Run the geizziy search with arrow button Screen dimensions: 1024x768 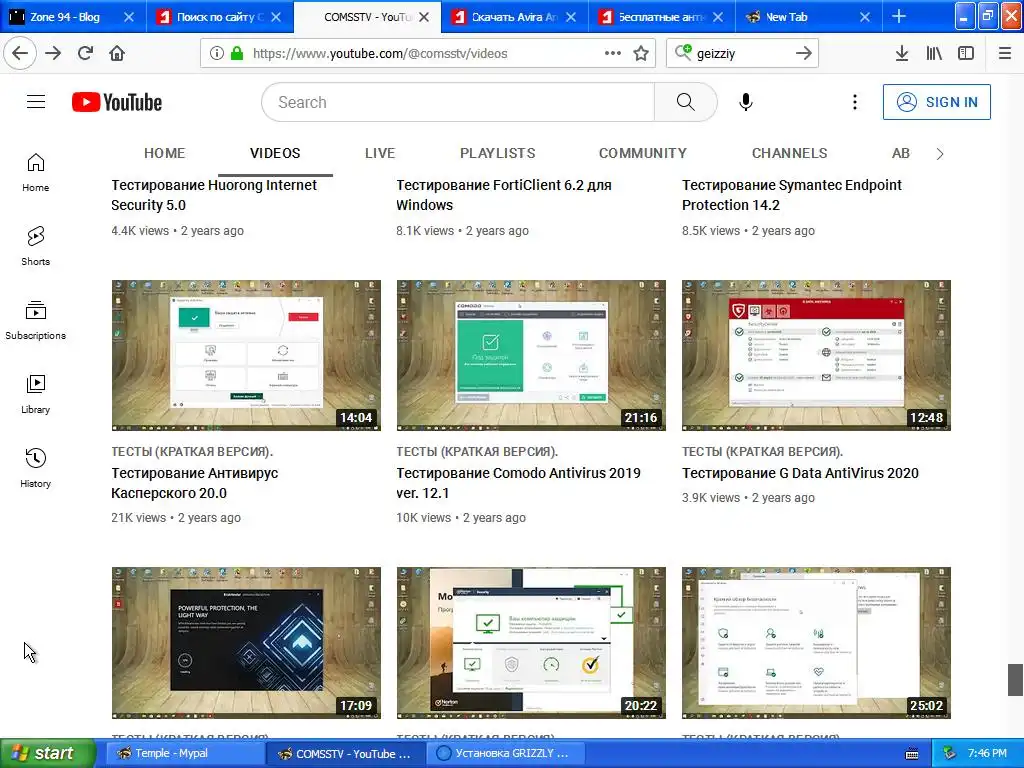pyautogui.click(x=804, y=53)
